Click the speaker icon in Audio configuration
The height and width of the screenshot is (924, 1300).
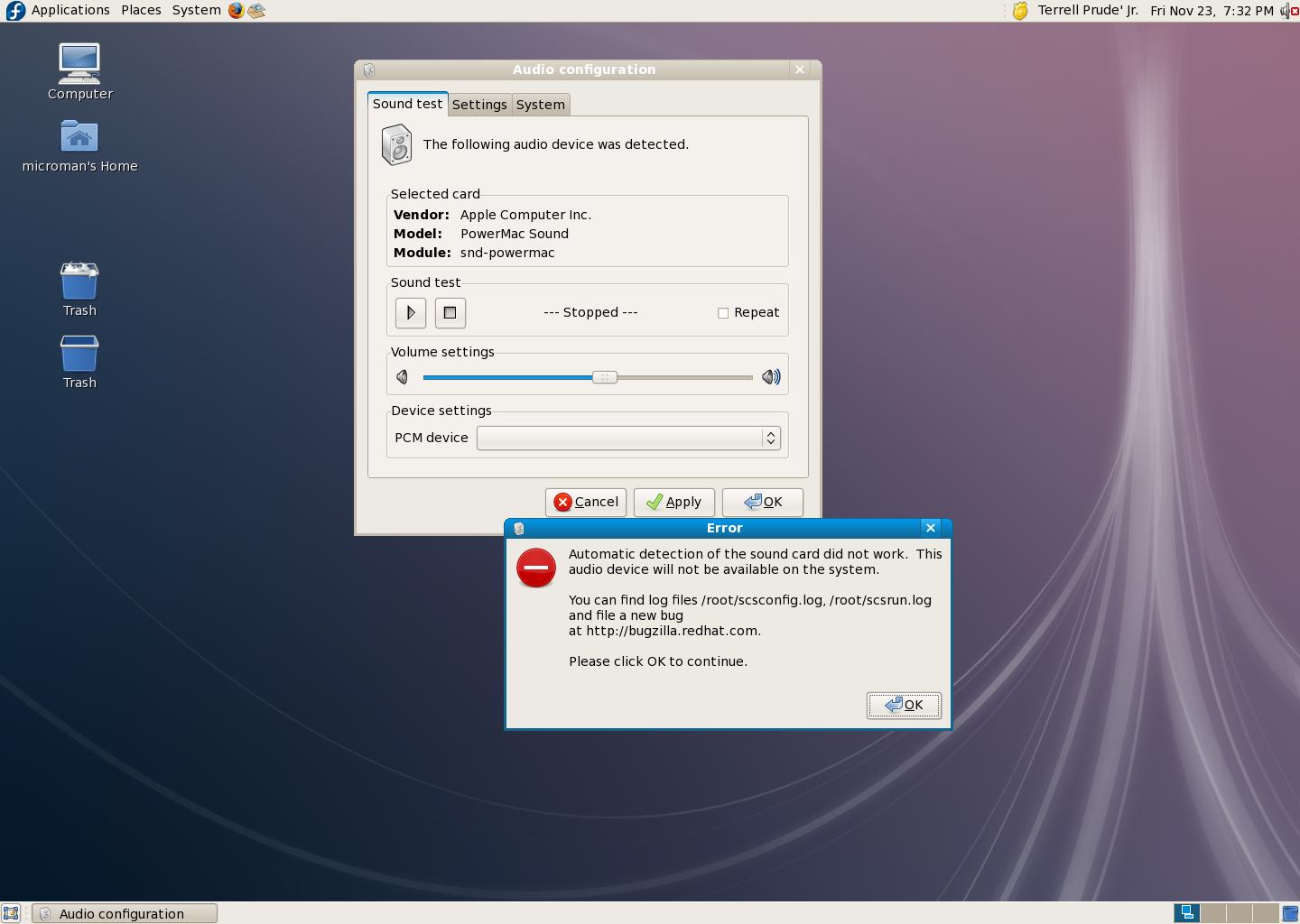coord(396,144)
